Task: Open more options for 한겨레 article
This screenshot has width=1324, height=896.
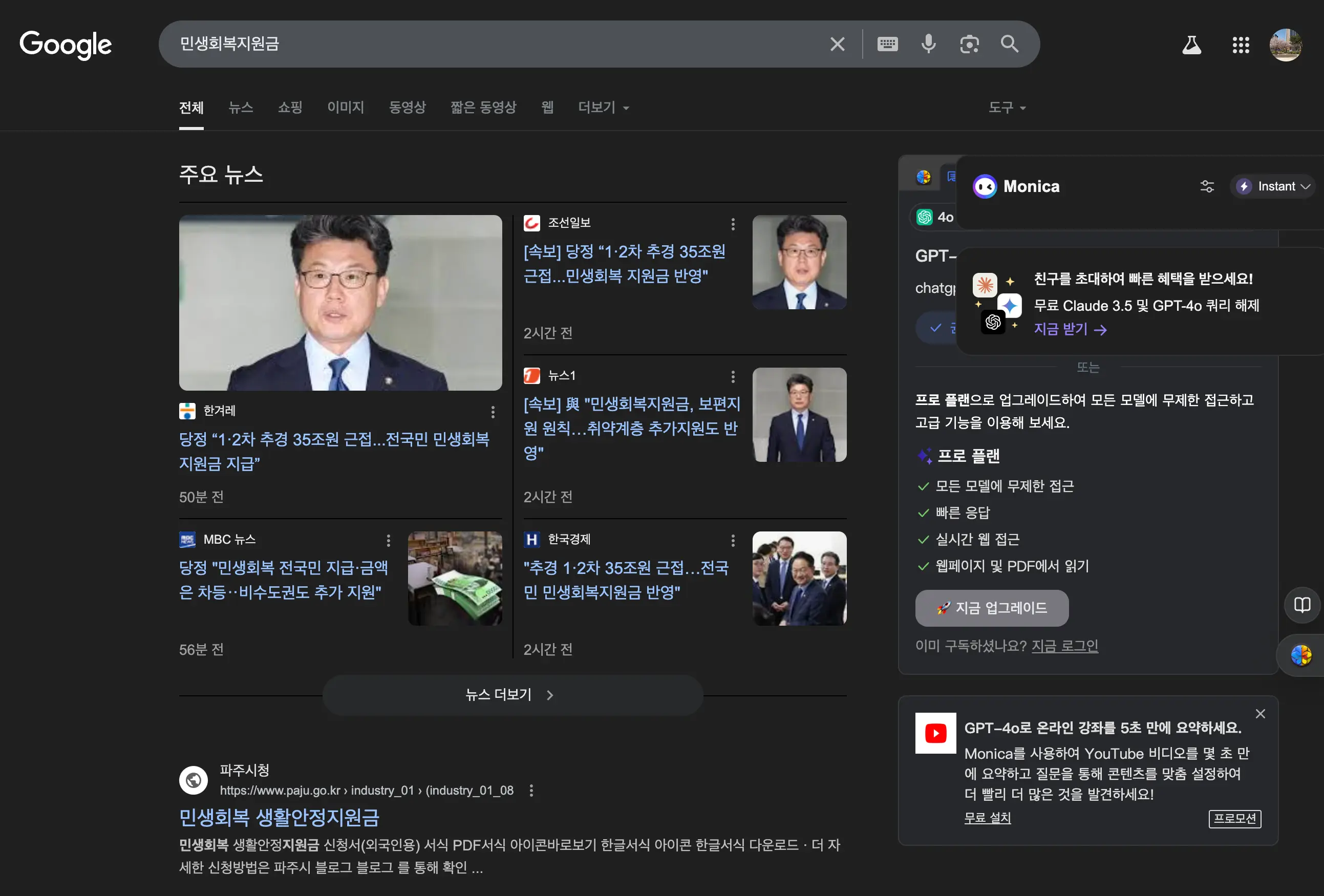Action: (x=493, y=412)
